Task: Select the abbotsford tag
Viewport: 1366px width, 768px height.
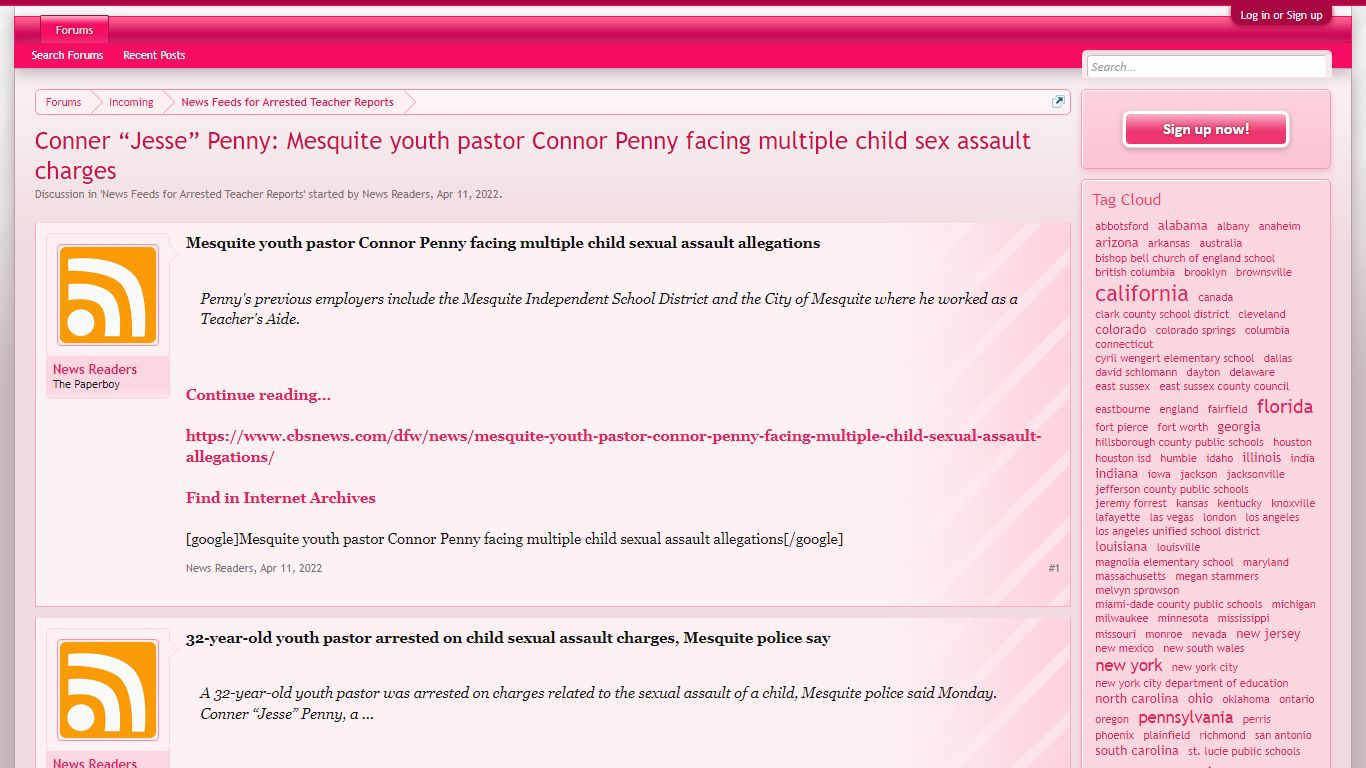Action: pos(1122,226)
